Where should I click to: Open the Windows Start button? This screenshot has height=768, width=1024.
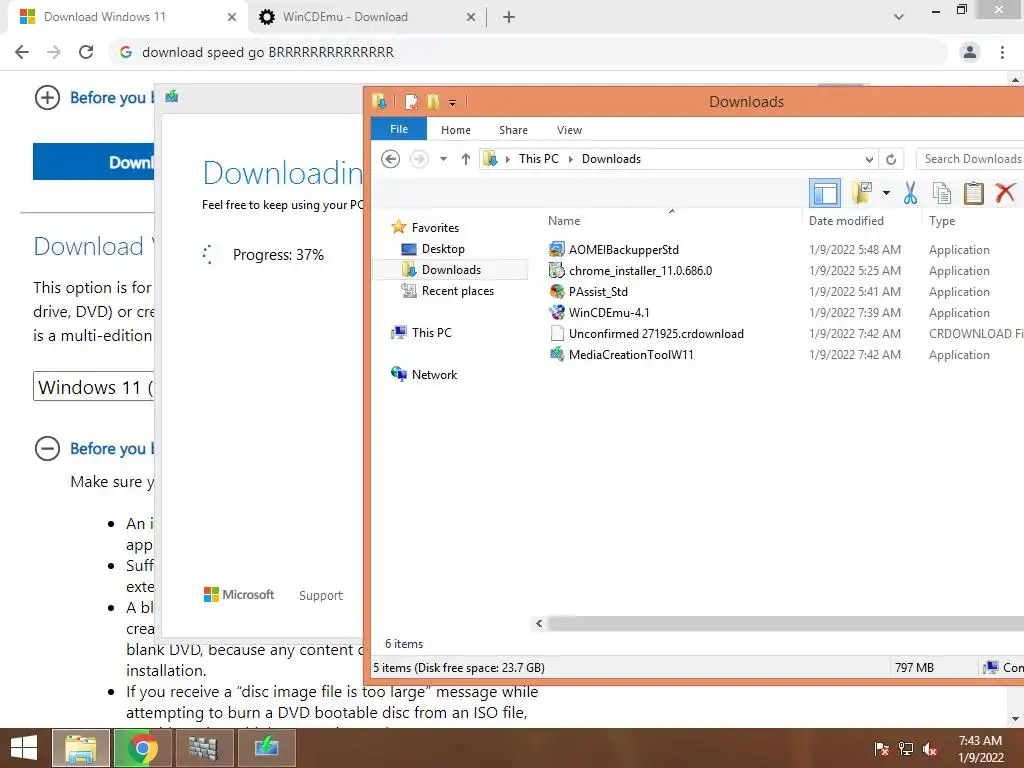click(24, 748)
